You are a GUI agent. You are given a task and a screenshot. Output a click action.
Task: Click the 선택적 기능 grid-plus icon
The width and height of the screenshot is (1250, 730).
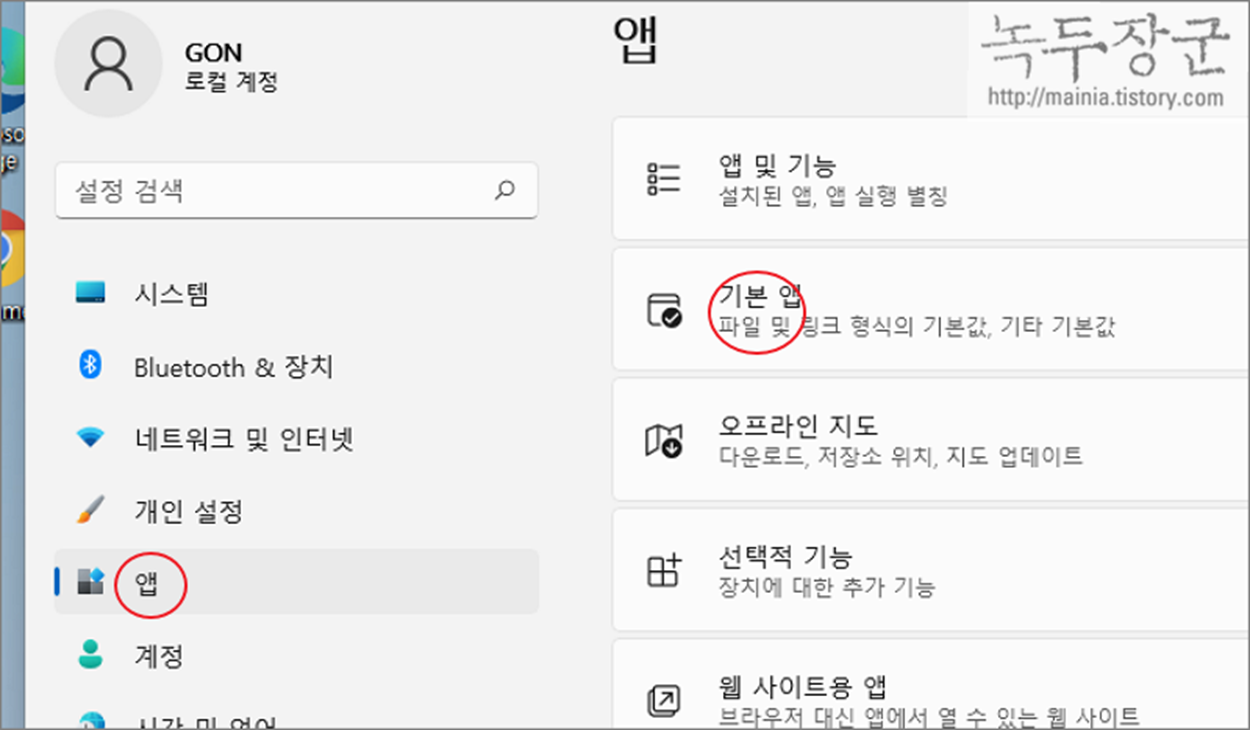(x=664, y=570)
